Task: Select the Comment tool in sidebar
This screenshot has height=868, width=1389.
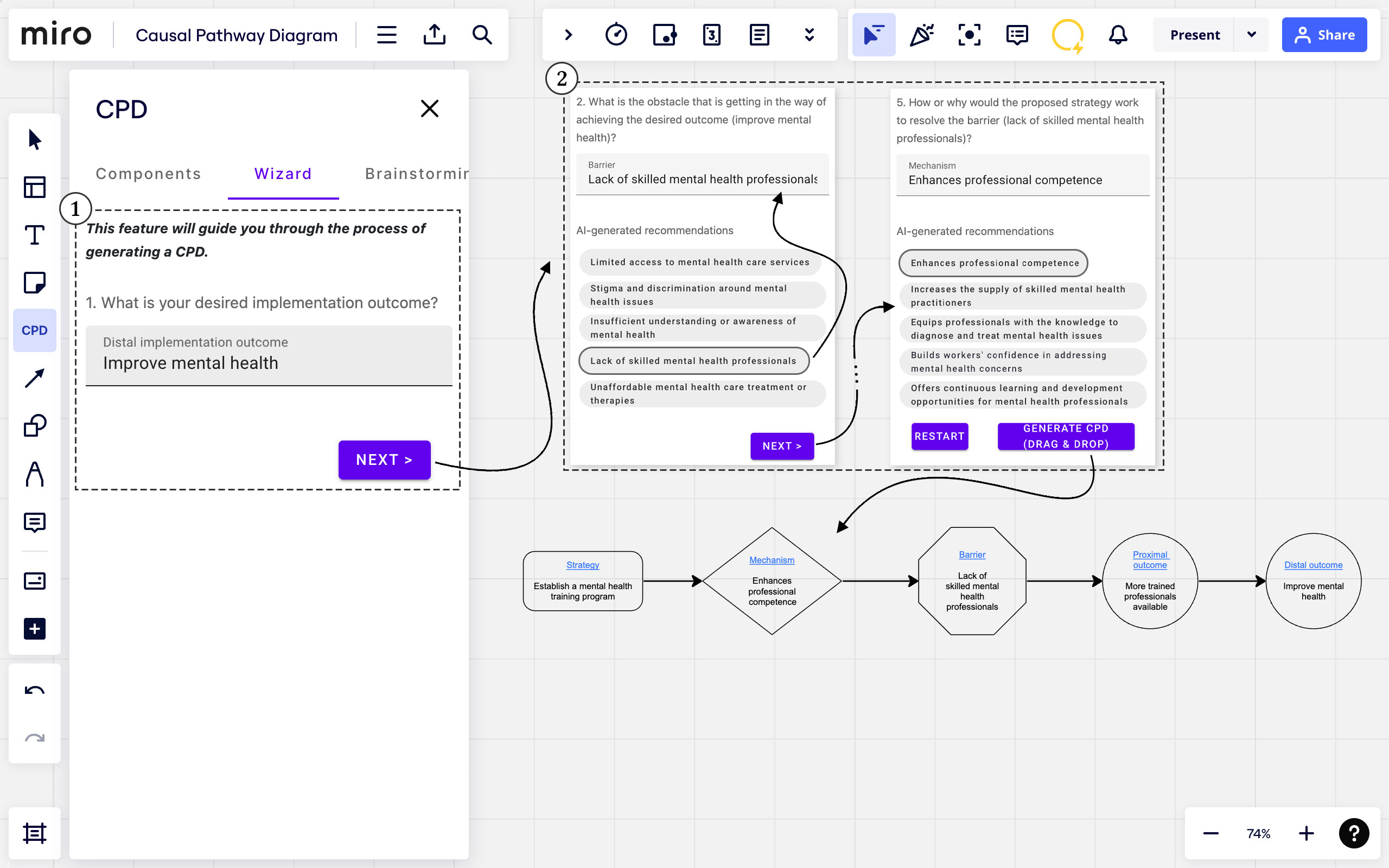Action: pyautogui.click(x=34, y=522)
